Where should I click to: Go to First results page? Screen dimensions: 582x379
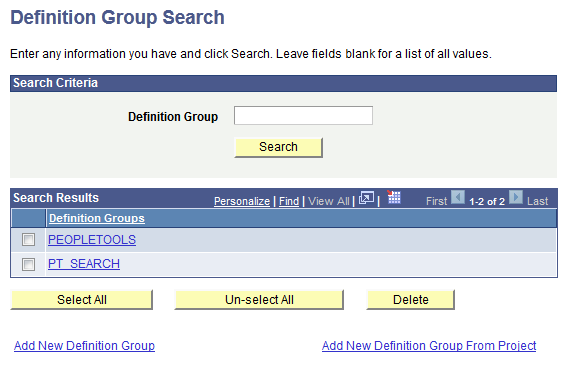point(436,201)
